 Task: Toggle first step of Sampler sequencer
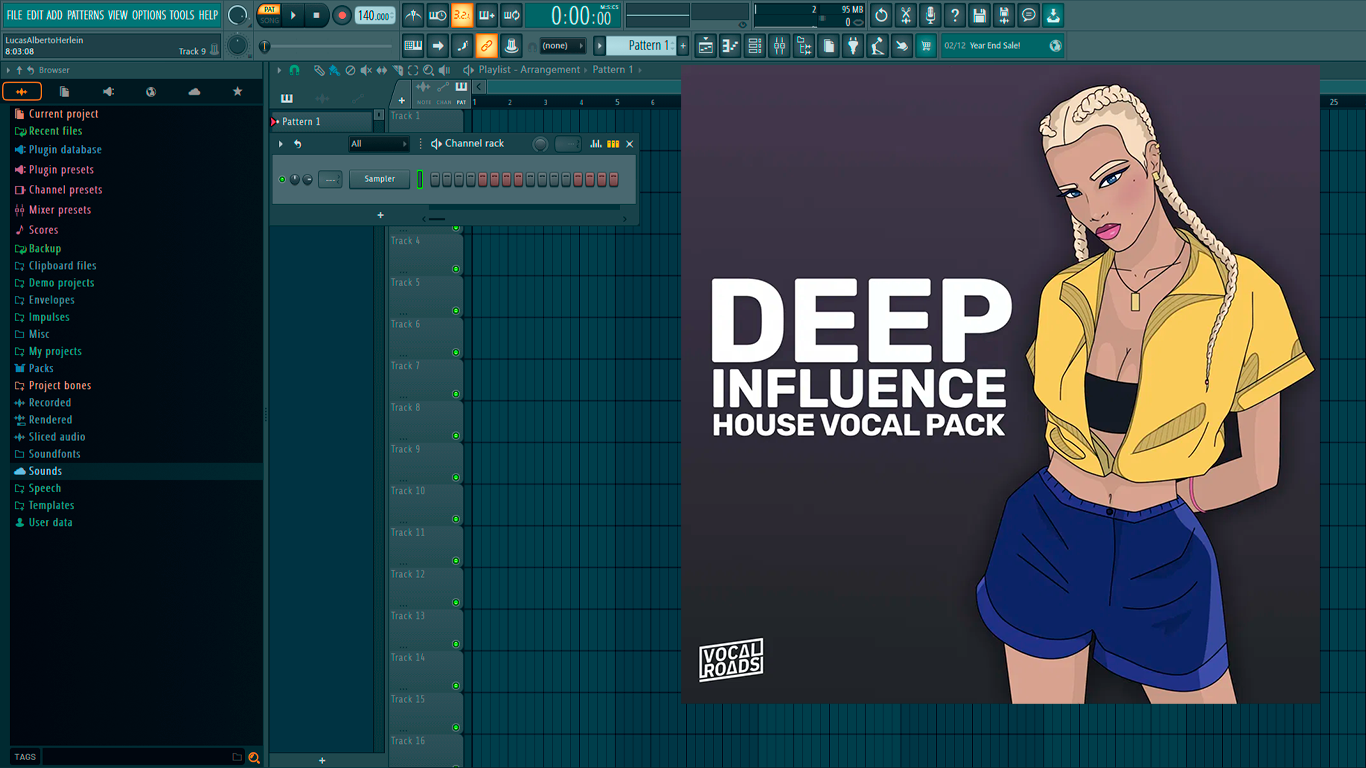pyautogui.click(x=436, y=179)
